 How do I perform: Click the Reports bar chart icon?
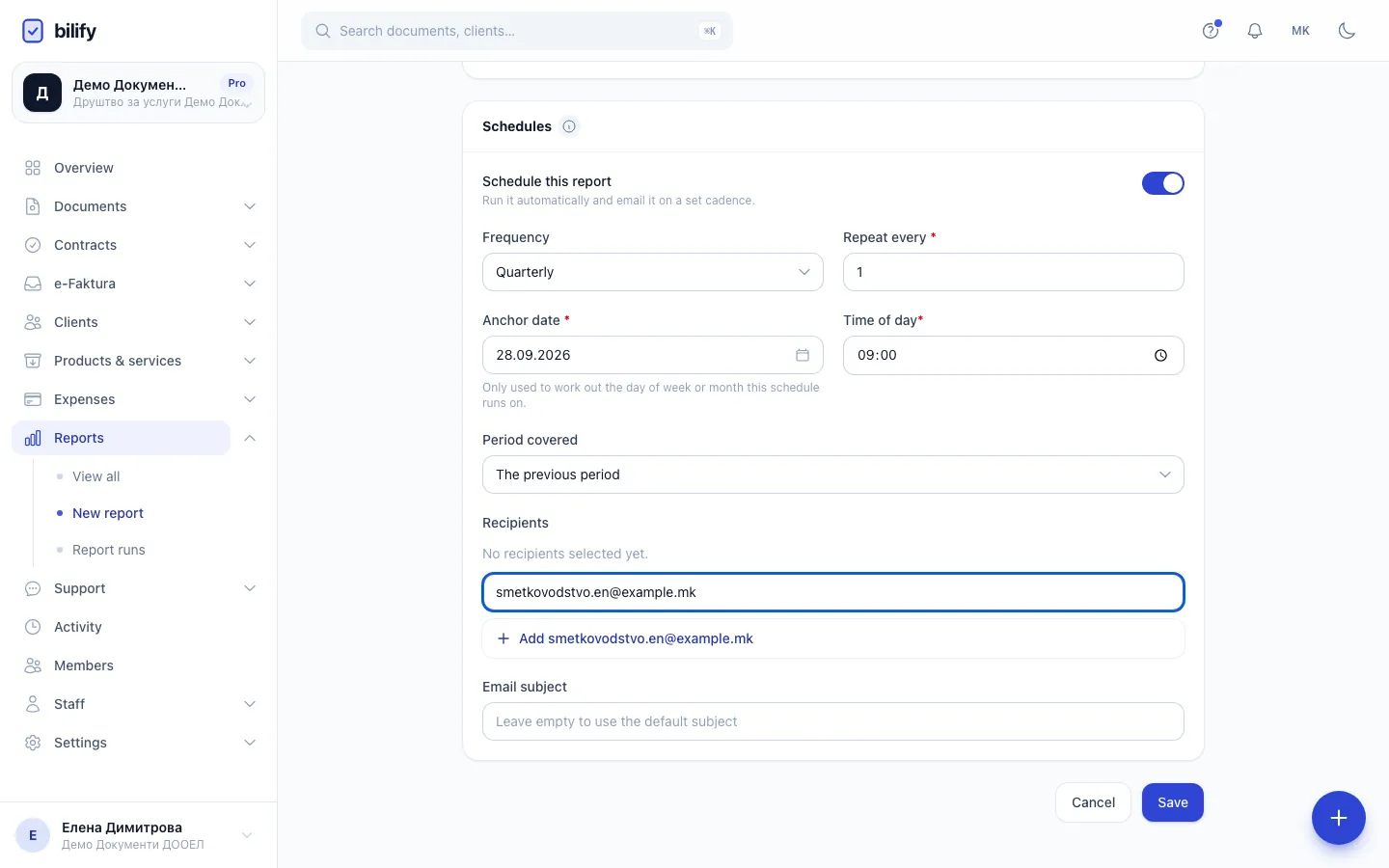coord(33,438)
